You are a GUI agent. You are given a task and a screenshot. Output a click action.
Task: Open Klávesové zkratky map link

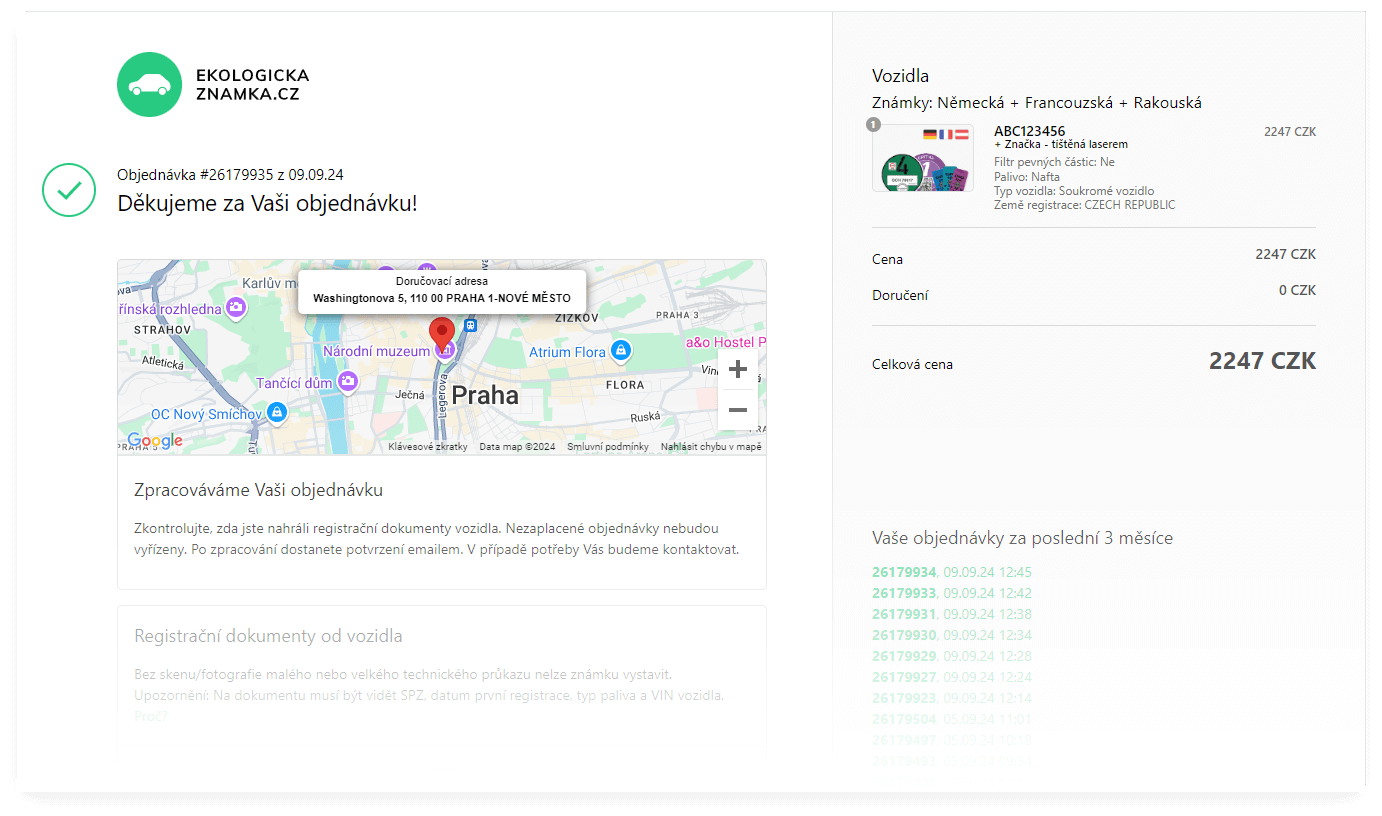point(428,447)
